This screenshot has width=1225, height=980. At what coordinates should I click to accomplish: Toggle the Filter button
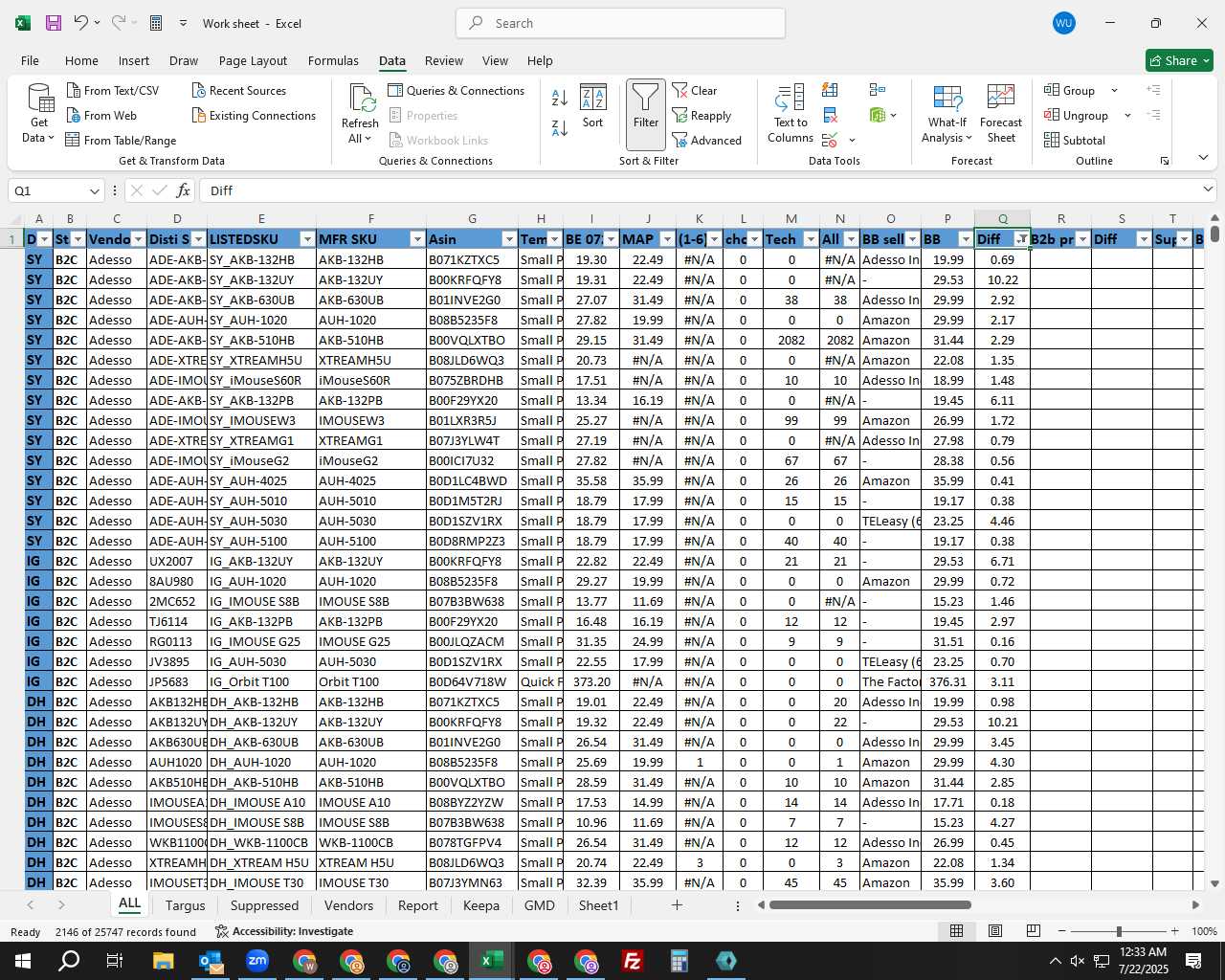[646, 115]
